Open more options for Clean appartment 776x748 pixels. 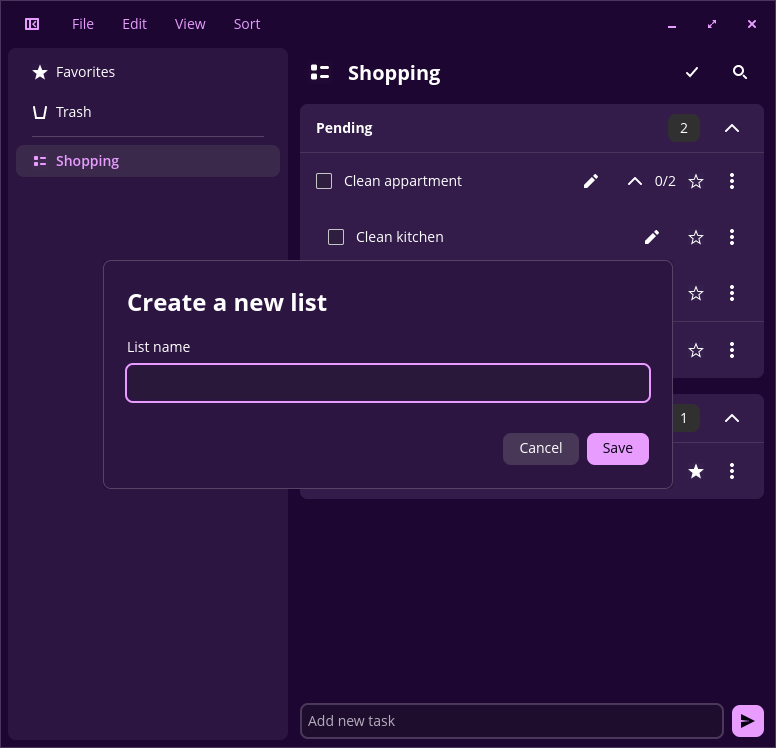coord(732,181)
